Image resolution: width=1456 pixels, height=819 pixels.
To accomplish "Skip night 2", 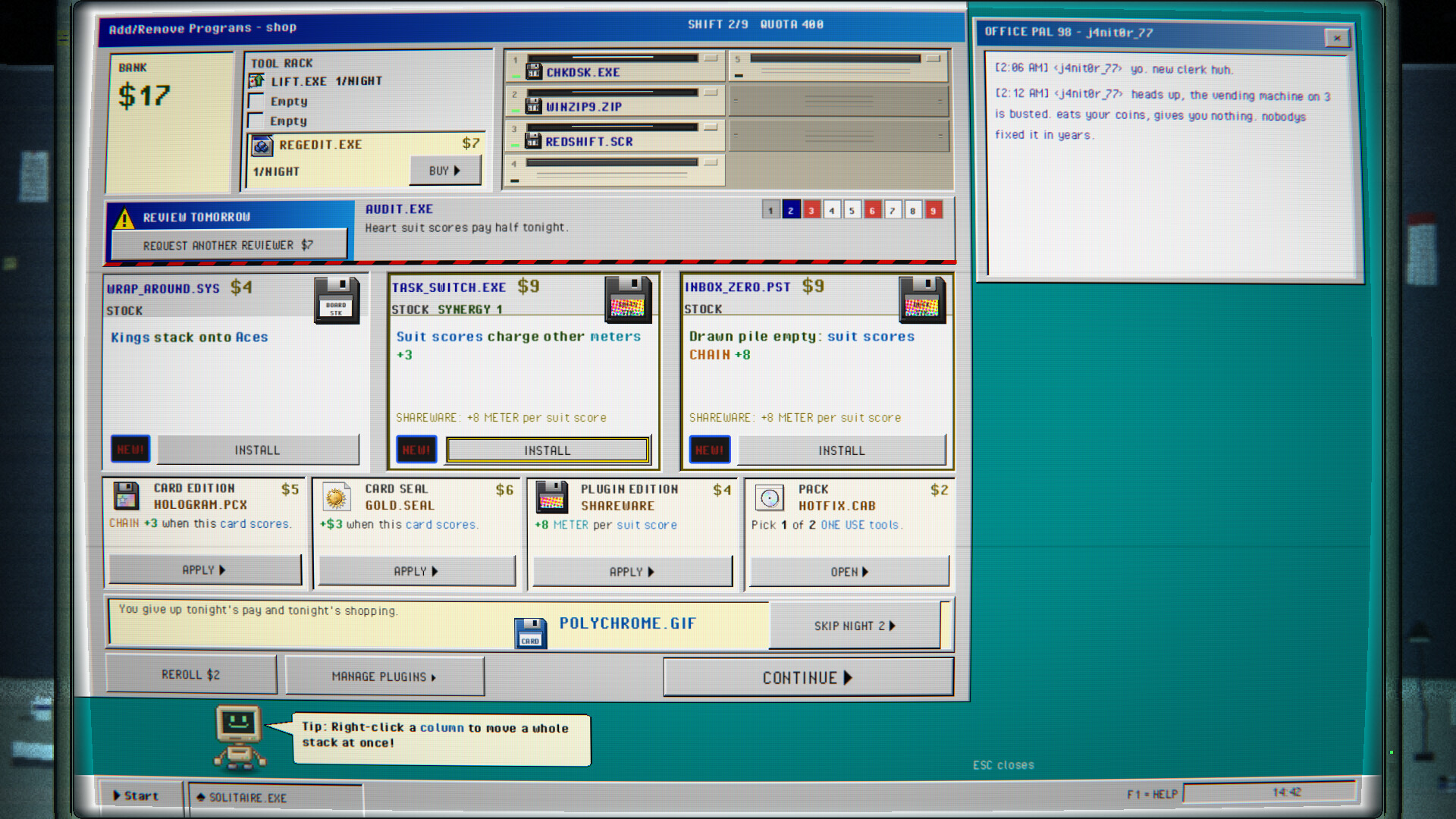I will [855, 626].
